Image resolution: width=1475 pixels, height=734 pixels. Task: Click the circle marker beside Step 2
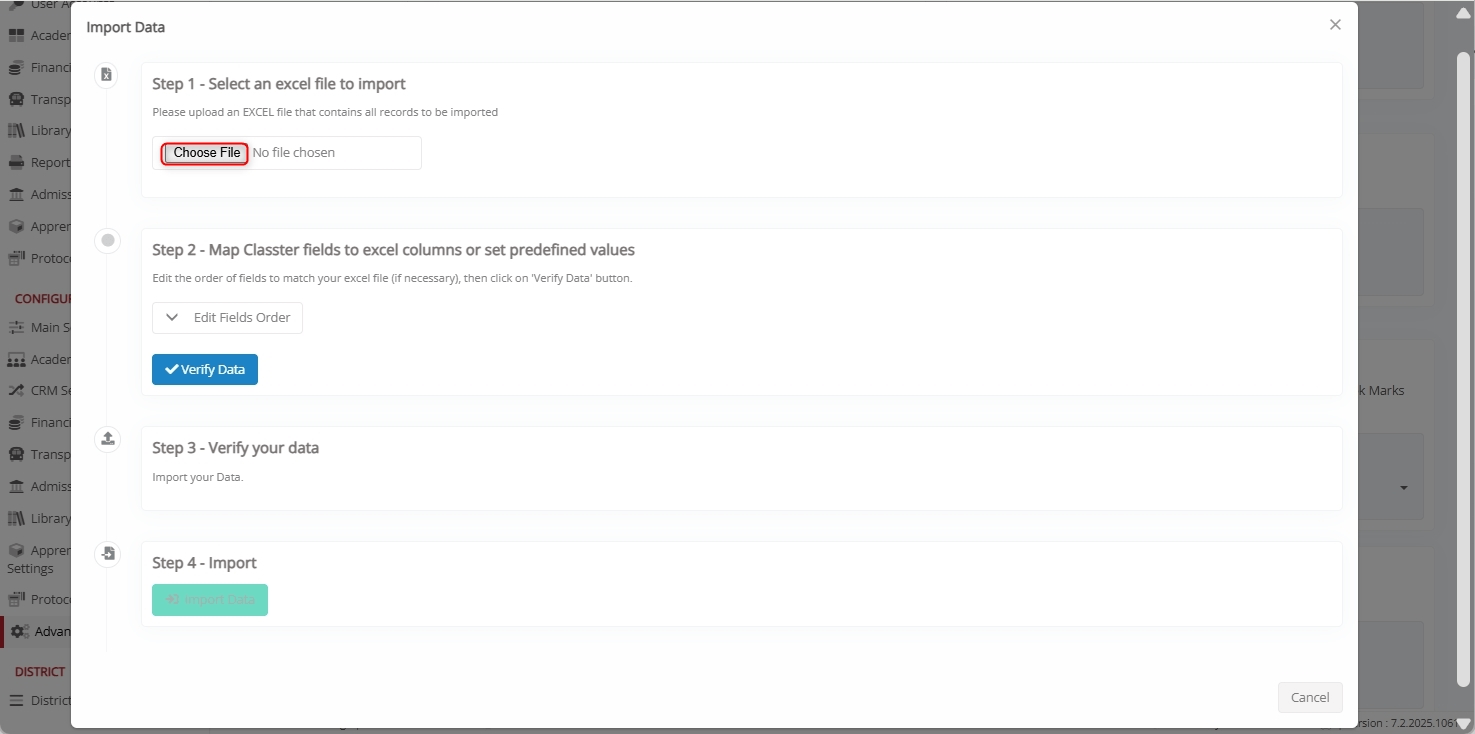(108, 240)
